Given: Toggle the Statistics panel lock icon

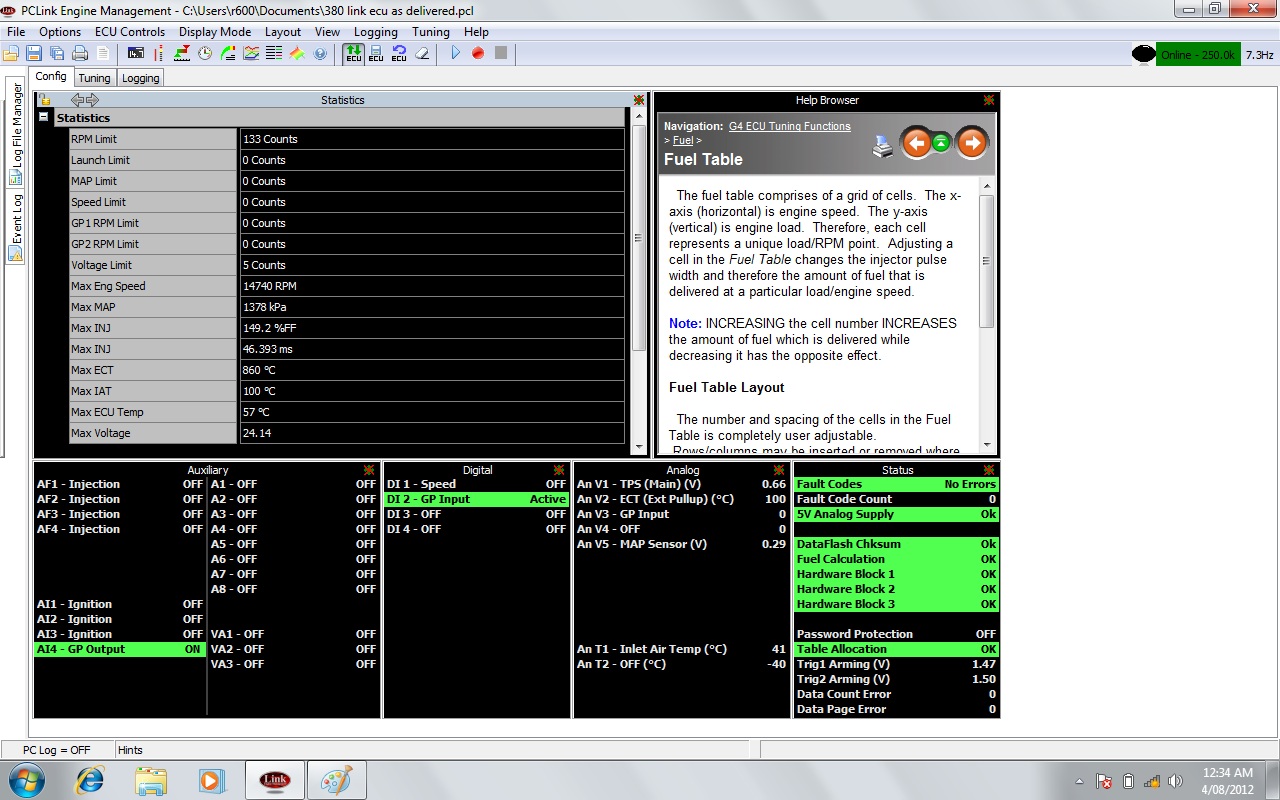Looking at the screenshot, I should pos(45,100).
